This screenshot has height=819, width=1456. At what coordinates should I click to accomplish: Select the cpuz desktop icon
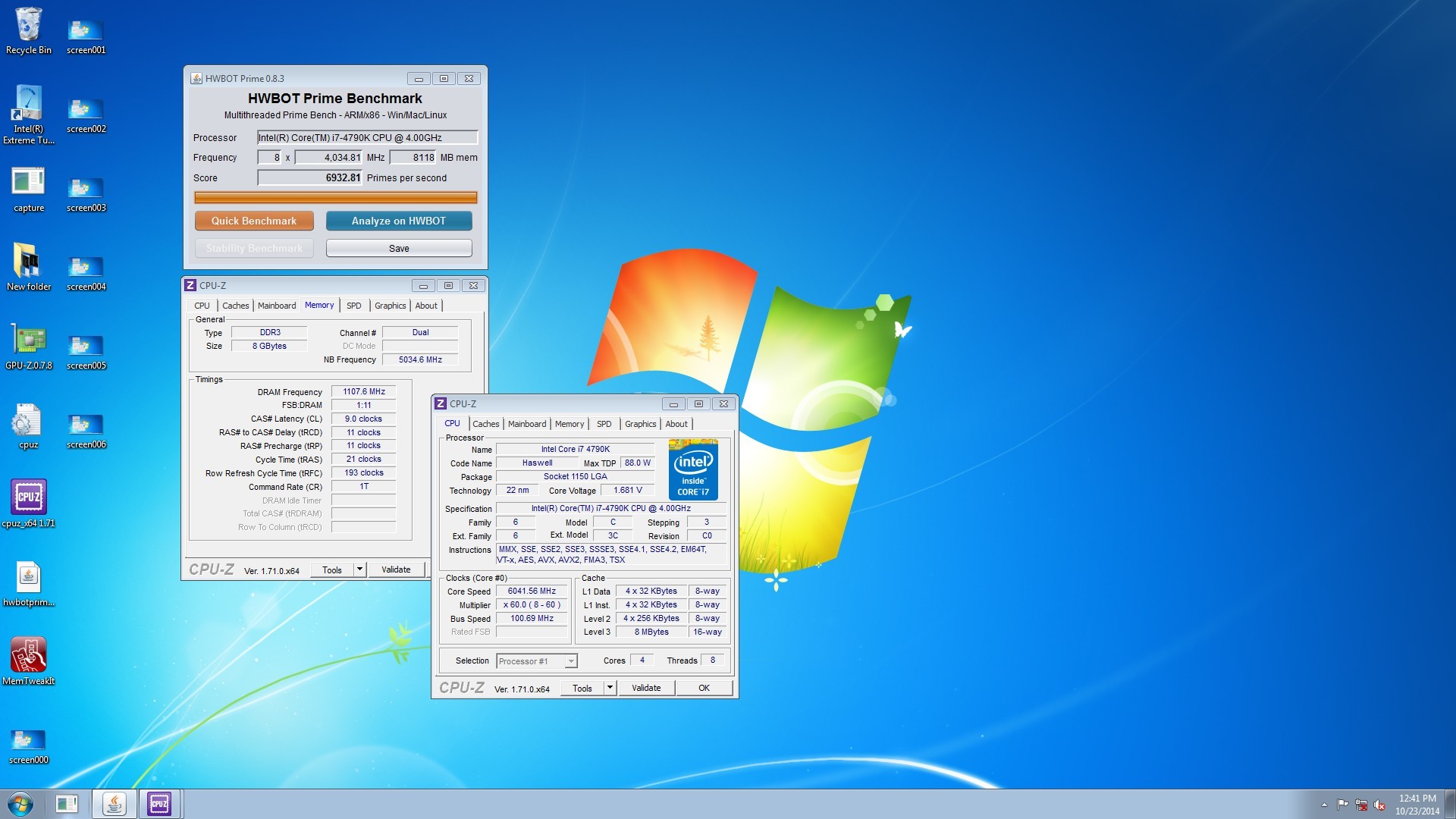pos(29,426)
